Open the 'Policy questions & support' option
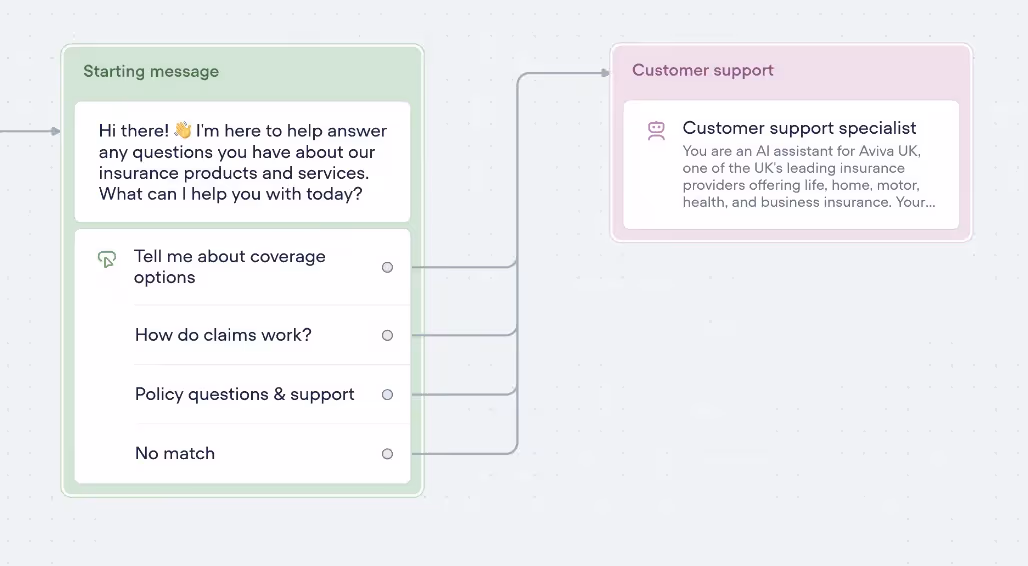This screenshot has width=1028, height=566. point(243,394)
